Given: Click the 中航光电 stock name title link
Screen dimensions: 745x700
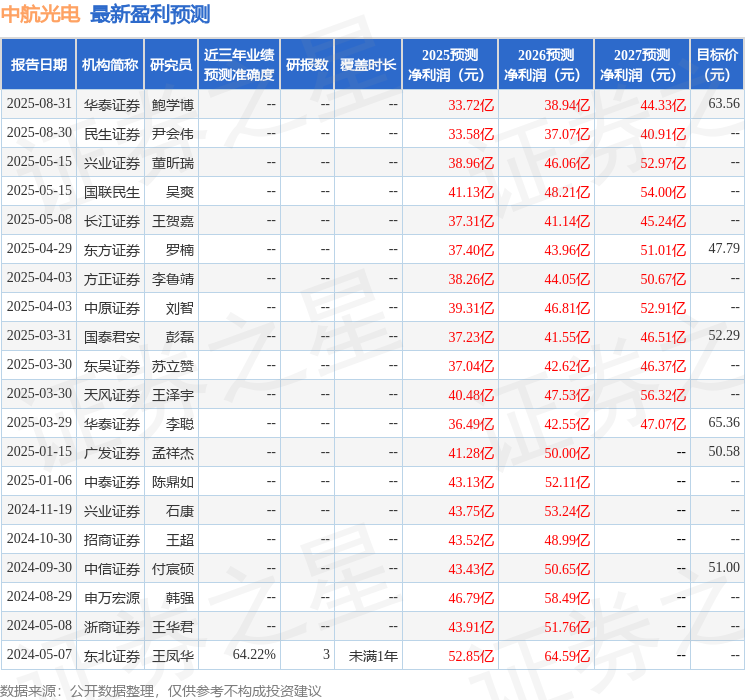Looking at the screenshot, I should point(40,14).
